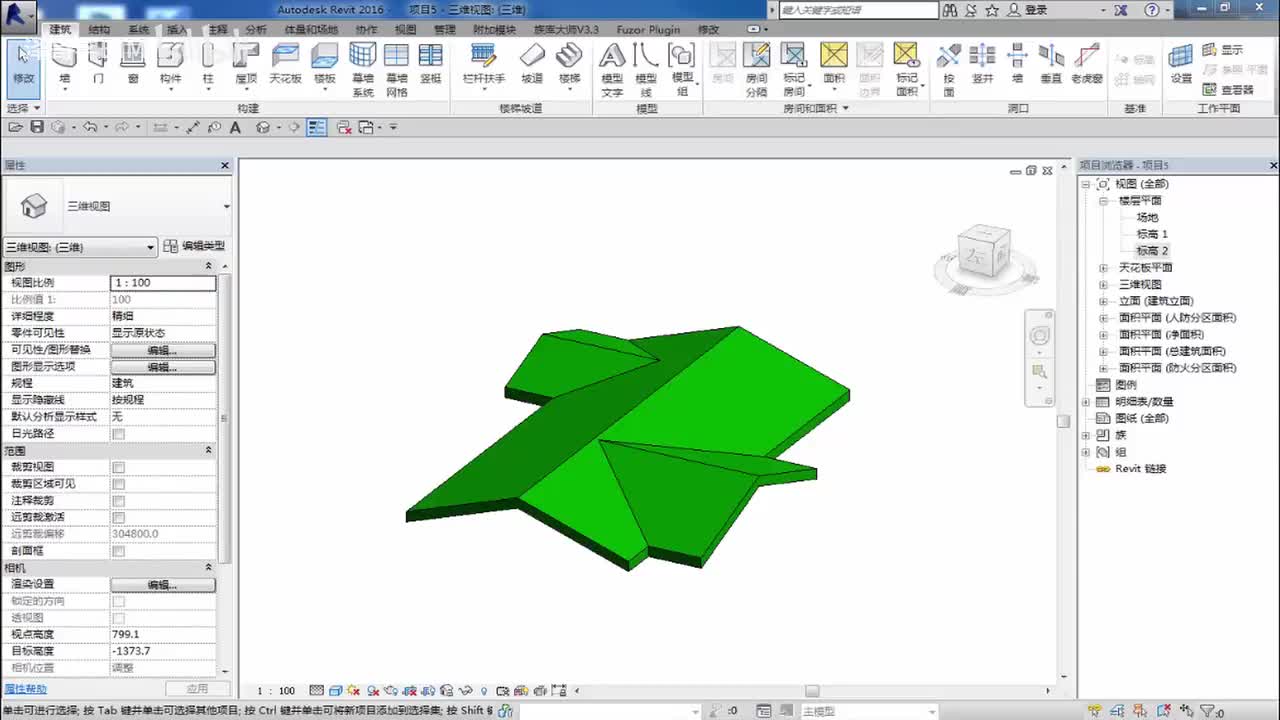Enable the 裁剪视图 checkbox
This screenshot has width=1280, height=720.
click(x=119, y=467)
